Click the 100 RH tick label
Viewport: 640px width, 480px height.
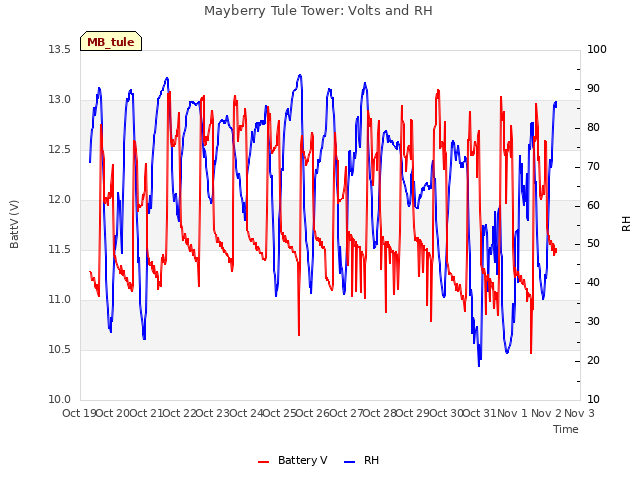click(597, 50)
